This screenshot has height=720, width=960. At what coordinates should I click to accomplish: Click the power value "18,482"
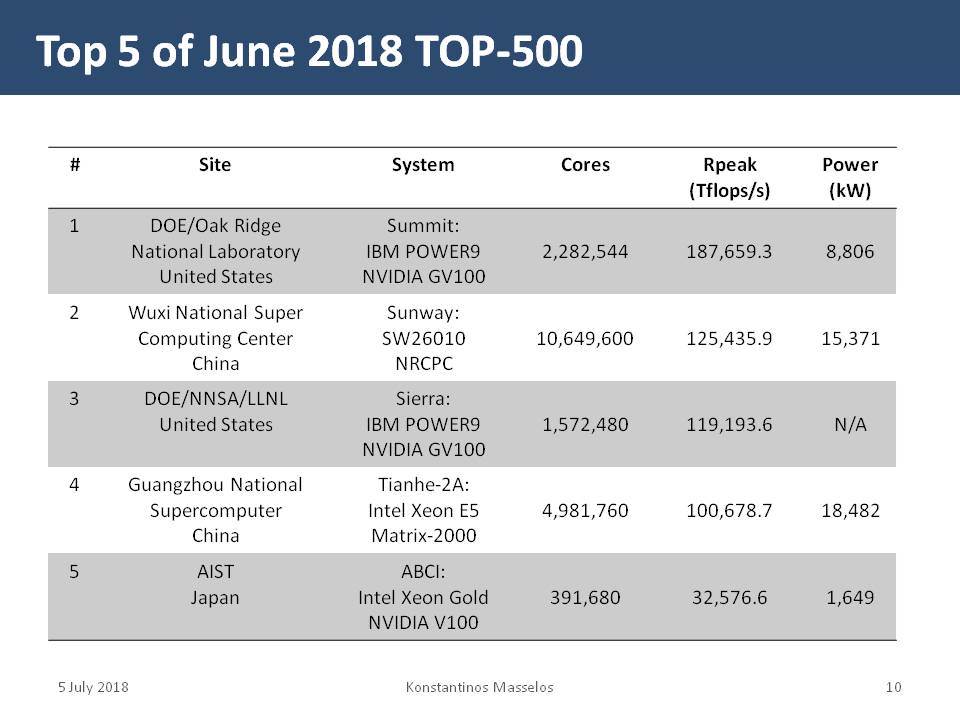pyautogui.click(x=850, y=511)
